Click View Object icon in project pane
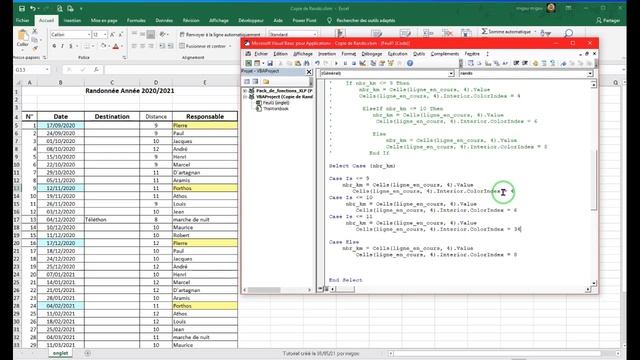Screen dimensions: 640x360 pyautogui.click(x=255, y=82)
